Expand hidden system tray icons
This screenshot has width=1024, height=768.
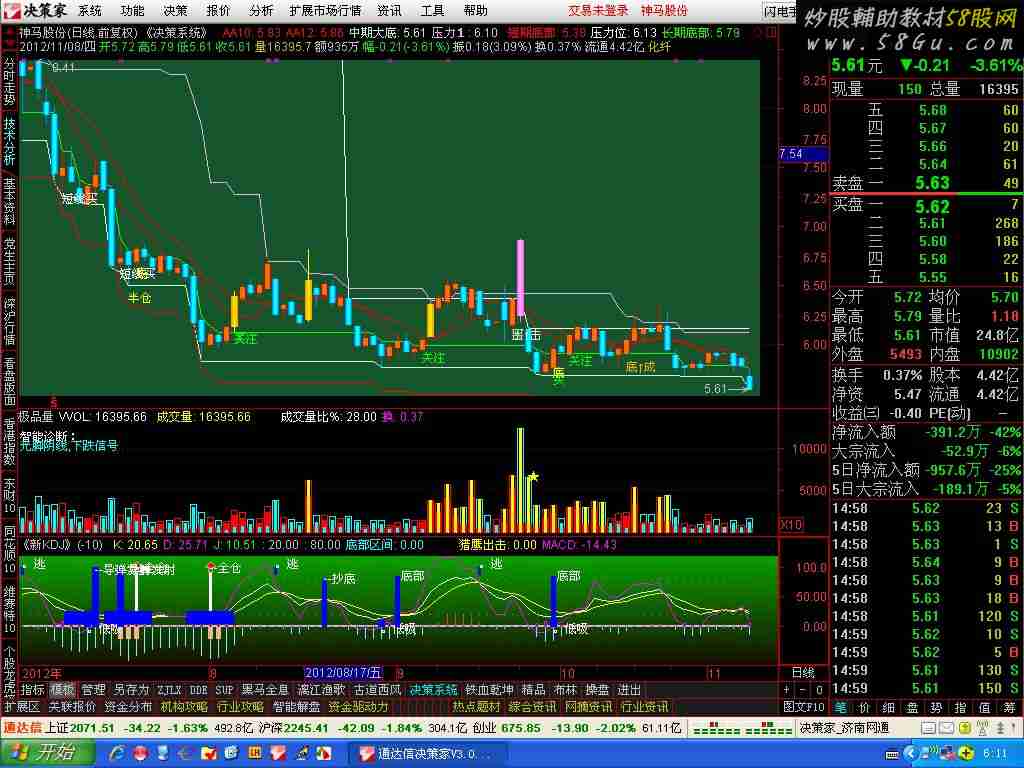click(x=913, y=754)
